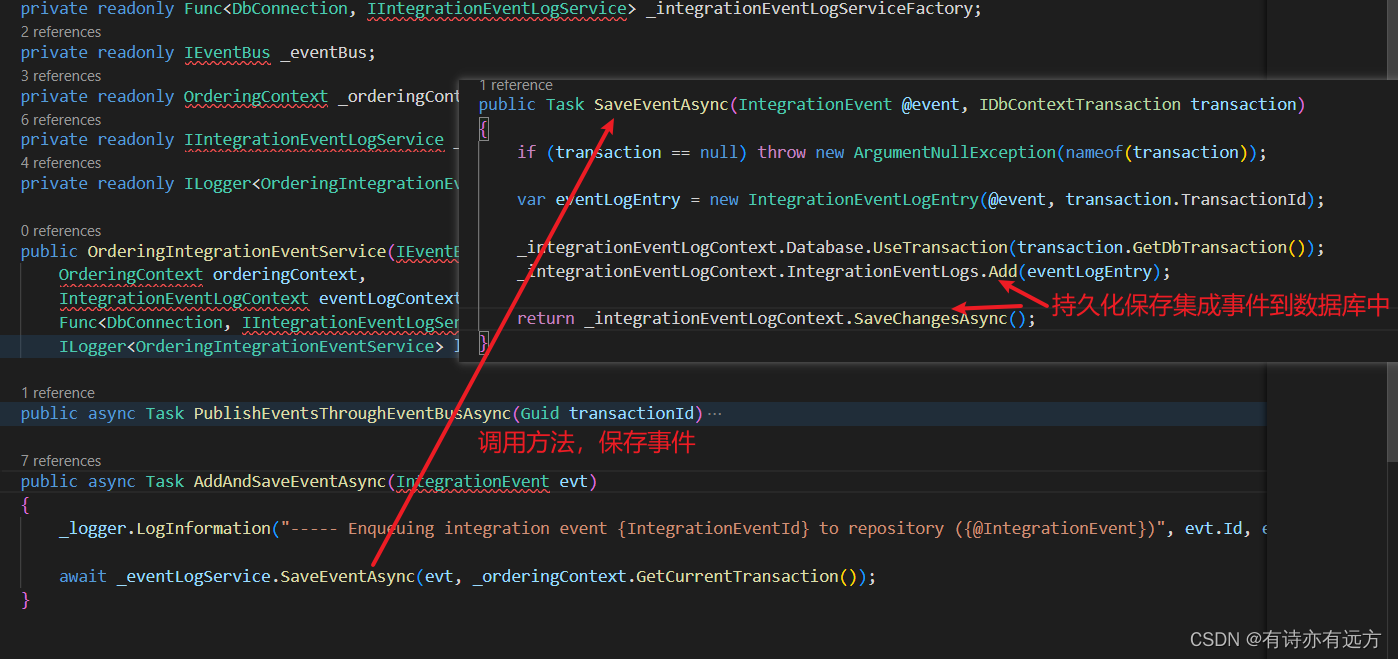This screenshot has width=1398, height=659.
Task: Click the SaveChangesAsync call in return statement
Action: coord(930,318)
